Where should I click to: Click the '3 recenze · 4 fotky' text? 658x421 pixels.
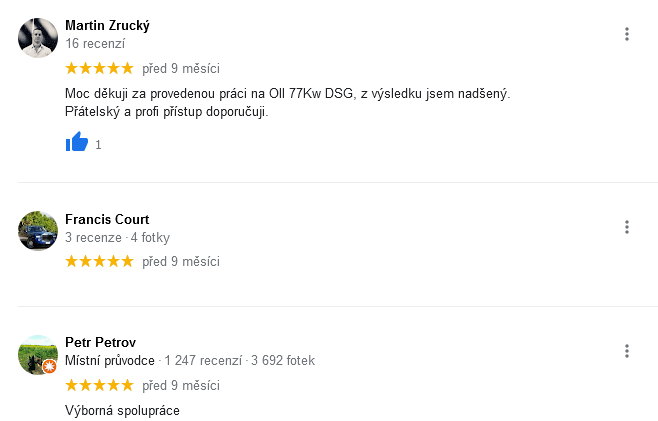[118, 238]
